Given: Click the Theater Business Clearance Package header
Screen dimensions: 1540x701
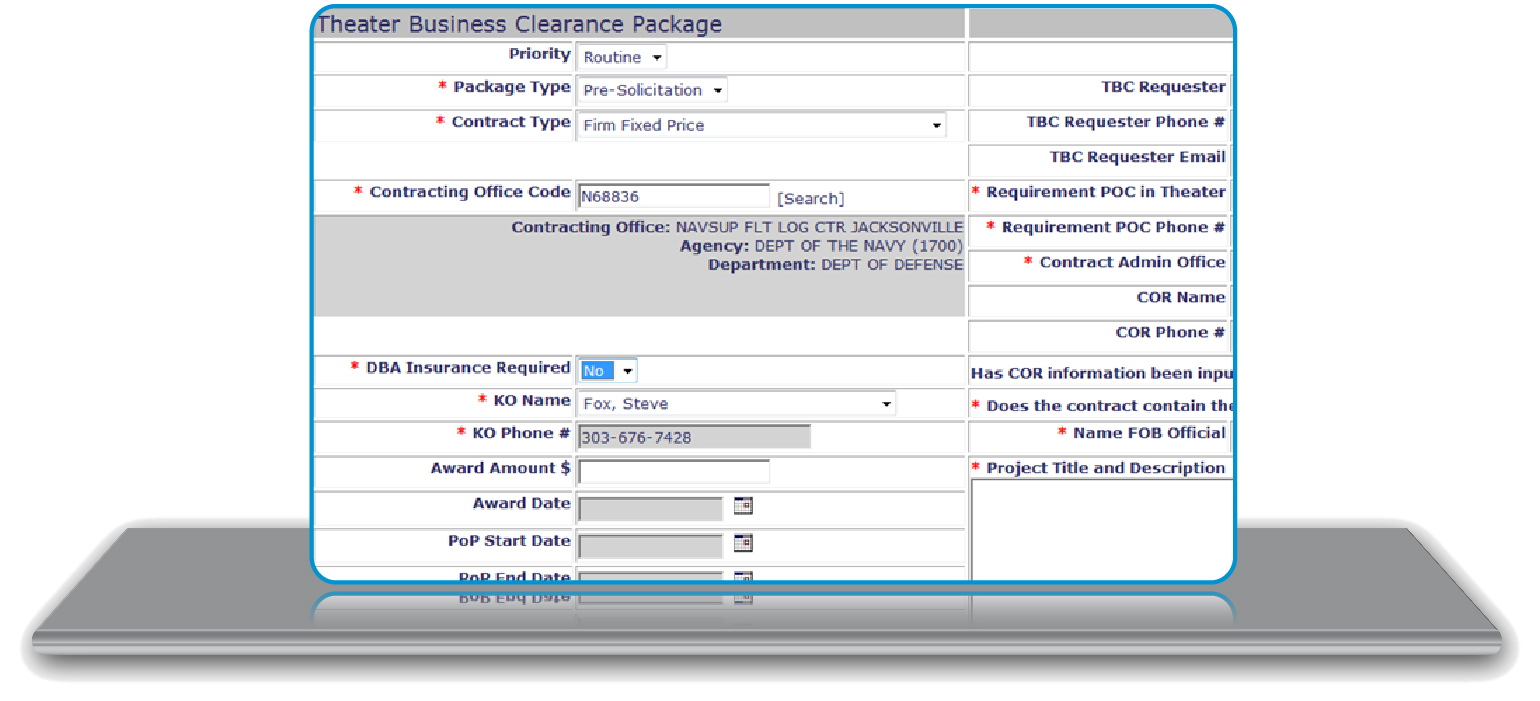Looking at the screenshot, I should pyautogui.click(x=520, y=23).
